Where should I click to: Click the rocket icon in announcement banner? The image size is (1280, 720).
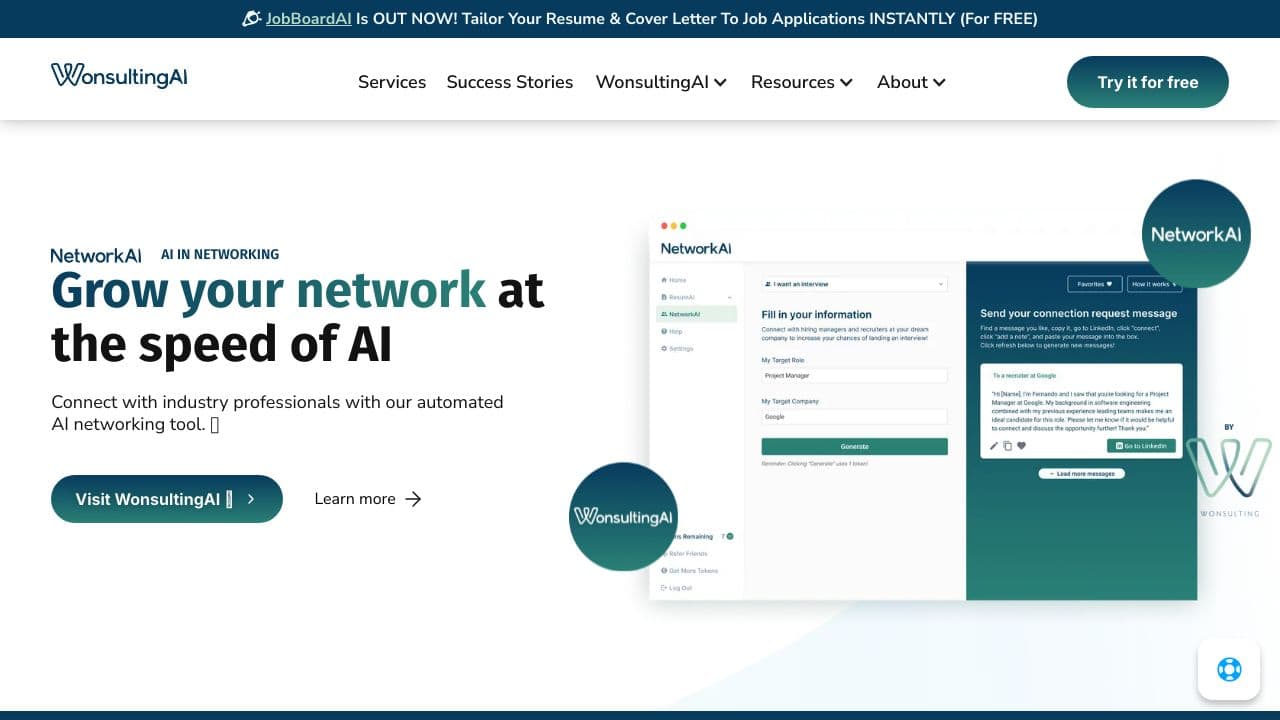252,18
